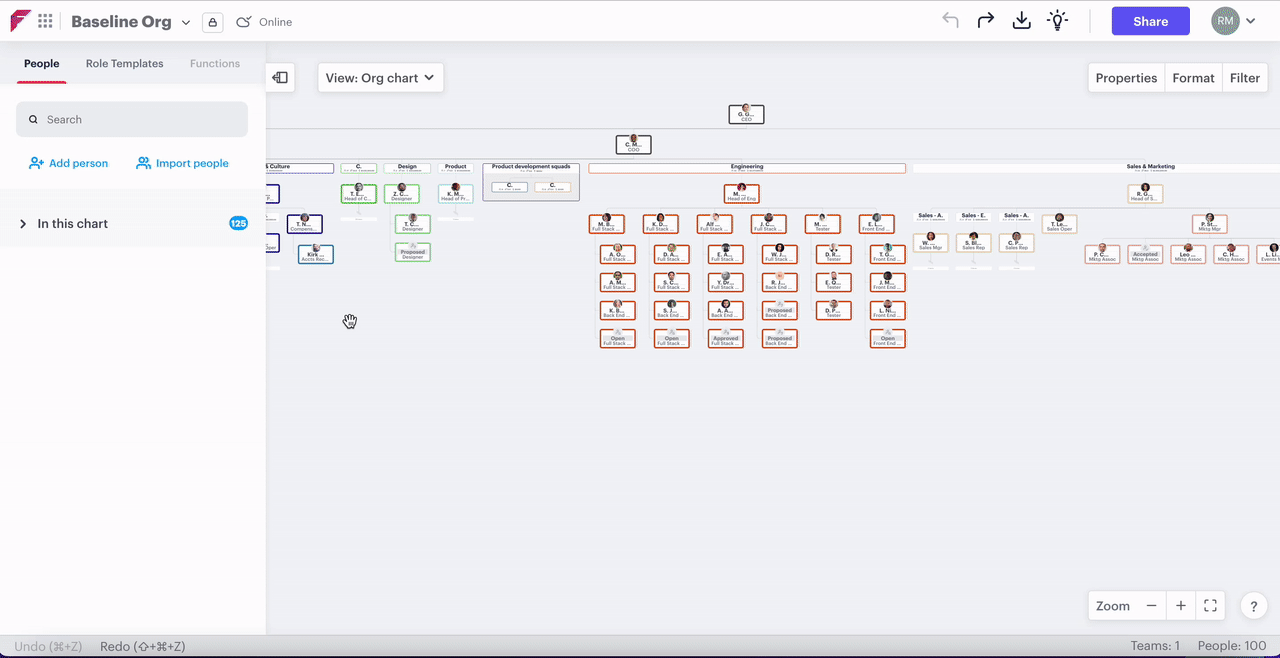1280x658 pixels.
Task: Click the Add person link
Action: click(x=68, y=163)
